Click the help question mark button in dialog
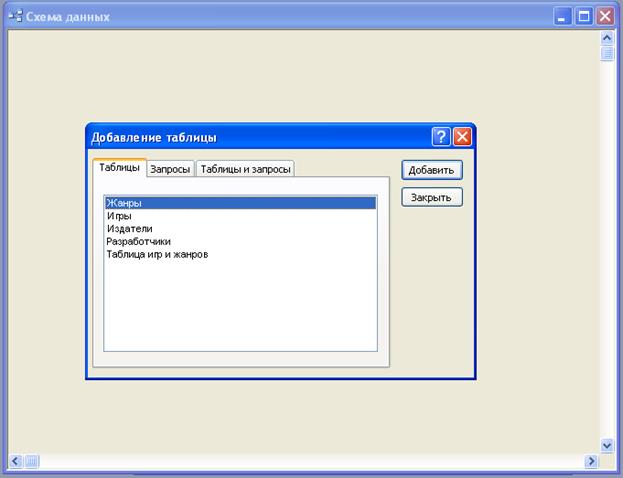The image size is (623, 478). [441, 137]
